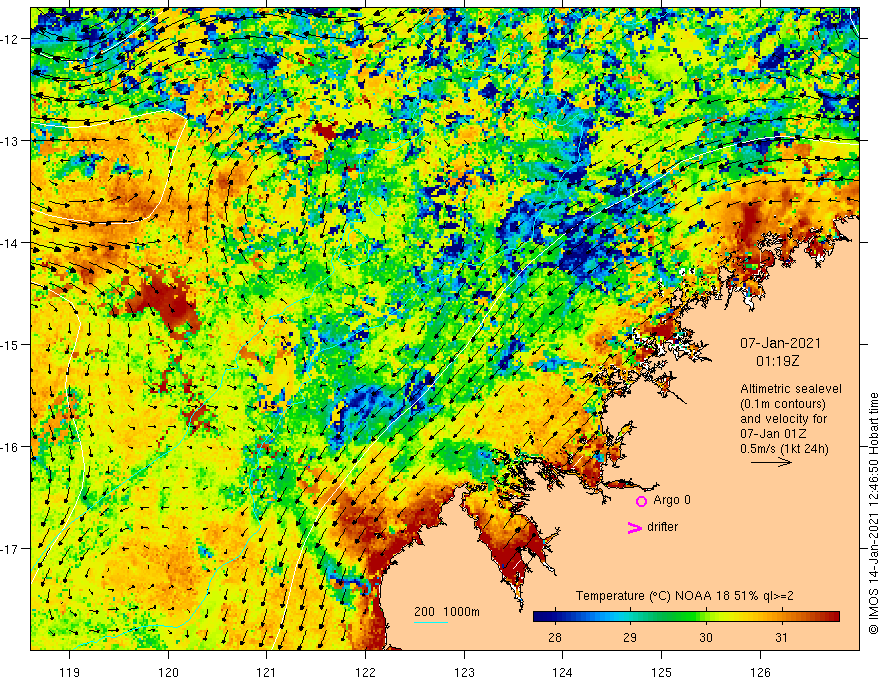Click the longitude axis label 123

pyautogui.click(x=464, y=672)
